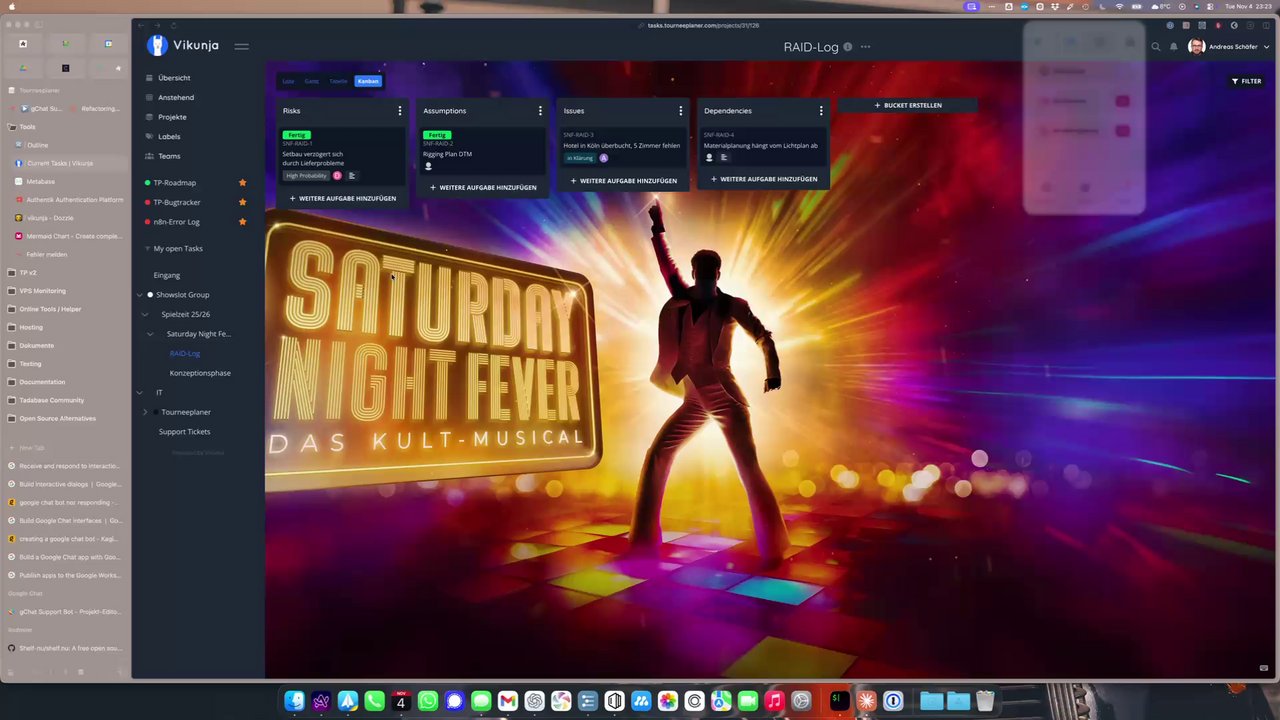The width and height of the screenshot is (1280, 720).
Task: Open the n8n-Error Log project
Action: (176, 222)
